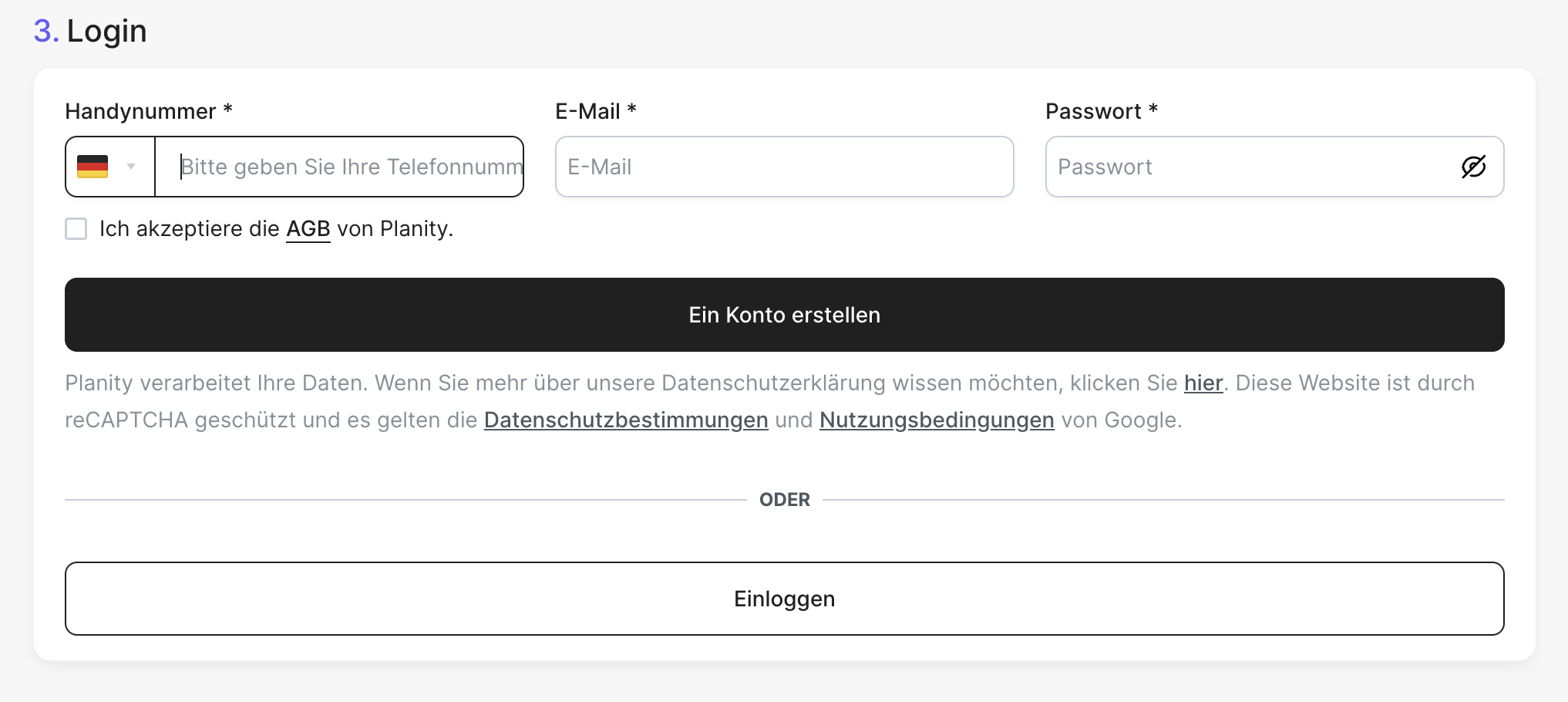Open the AGB terms link
The height and width of the screenshot is (702, 1568).
point(308,229)
